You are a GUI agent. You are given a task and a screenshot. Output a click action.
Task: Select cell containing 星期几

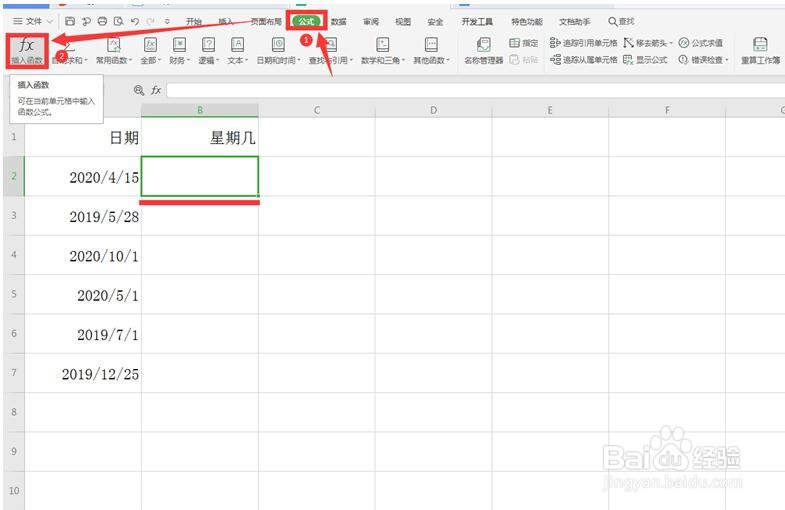tap(200, 137)
